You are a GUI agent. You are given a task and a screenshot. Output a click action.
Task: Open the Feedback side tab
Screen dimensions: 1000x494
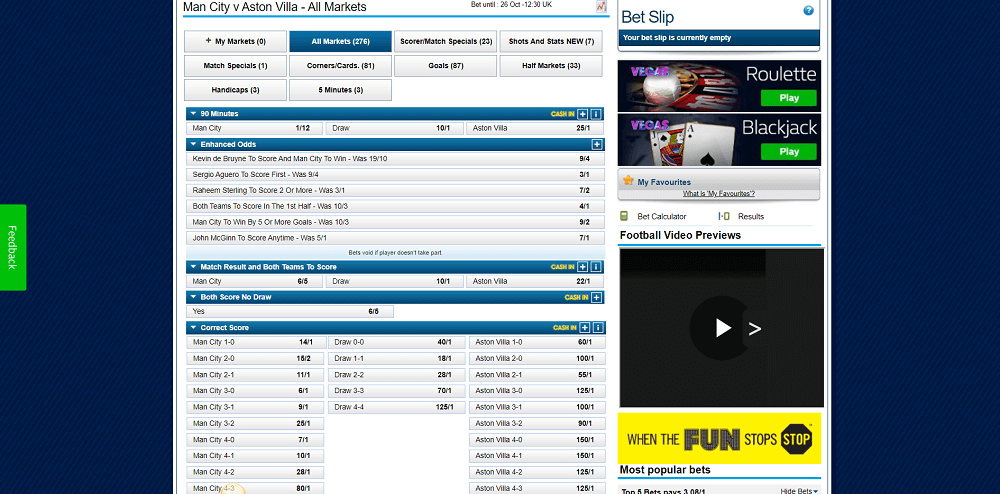tap(13, 247)
